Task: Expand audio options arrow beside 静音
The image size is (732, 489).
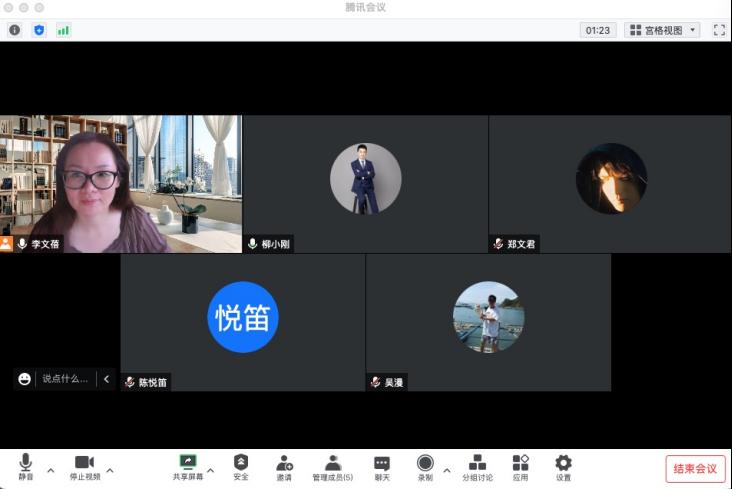Action: click(x=51, y=469)
